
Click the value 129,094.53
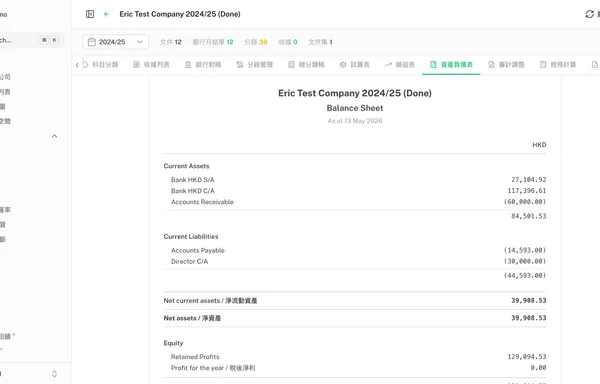point(527,357)
